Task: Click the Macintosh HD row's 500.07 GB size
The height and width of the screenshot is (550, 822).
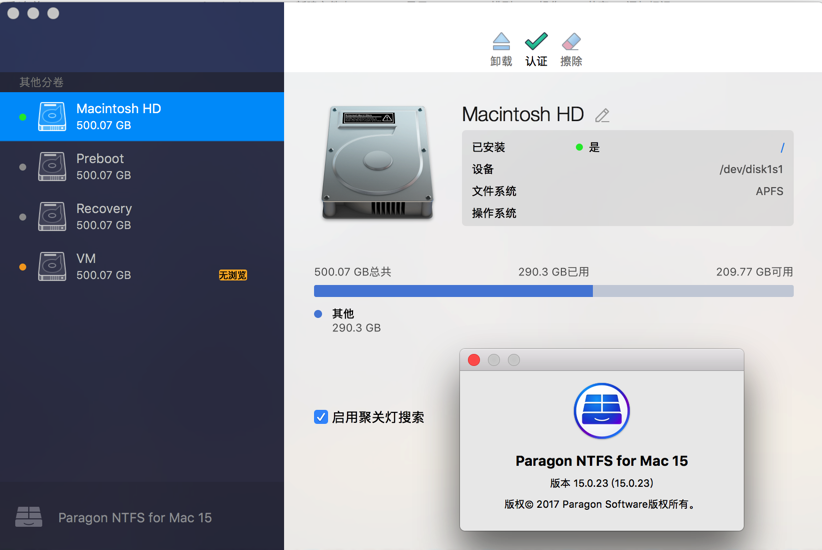Action: point(104,125)
